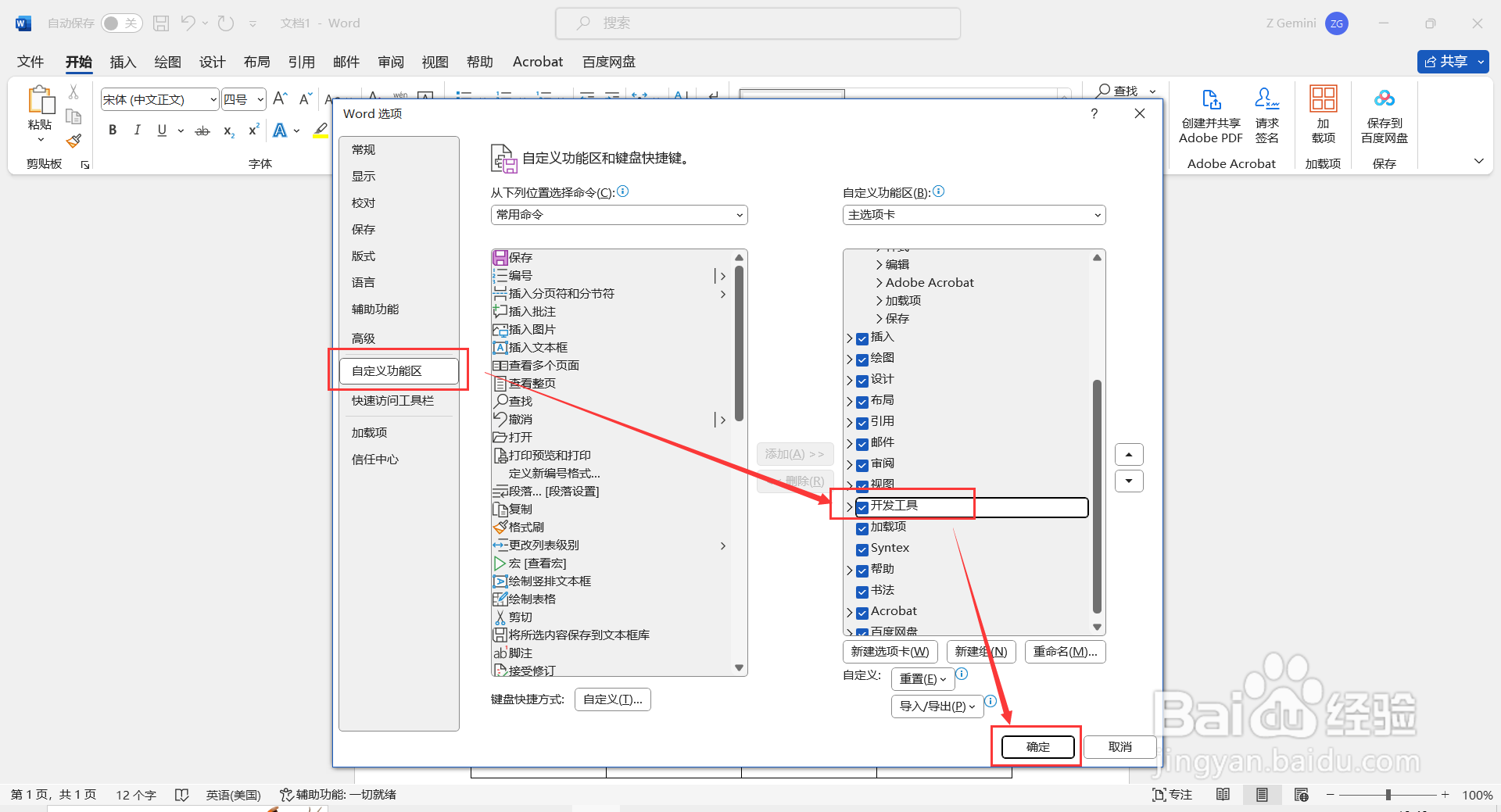Click the Format Painter brush in the ribbon

73,141
